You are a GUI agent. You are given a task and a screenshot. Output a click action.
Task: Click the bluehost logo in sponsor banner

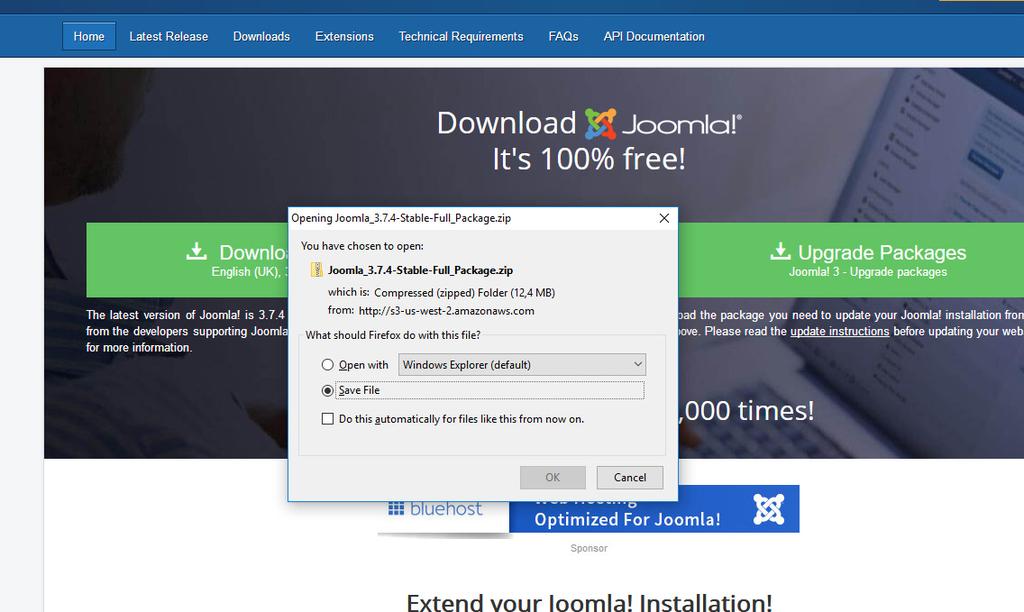pos(436,509)
